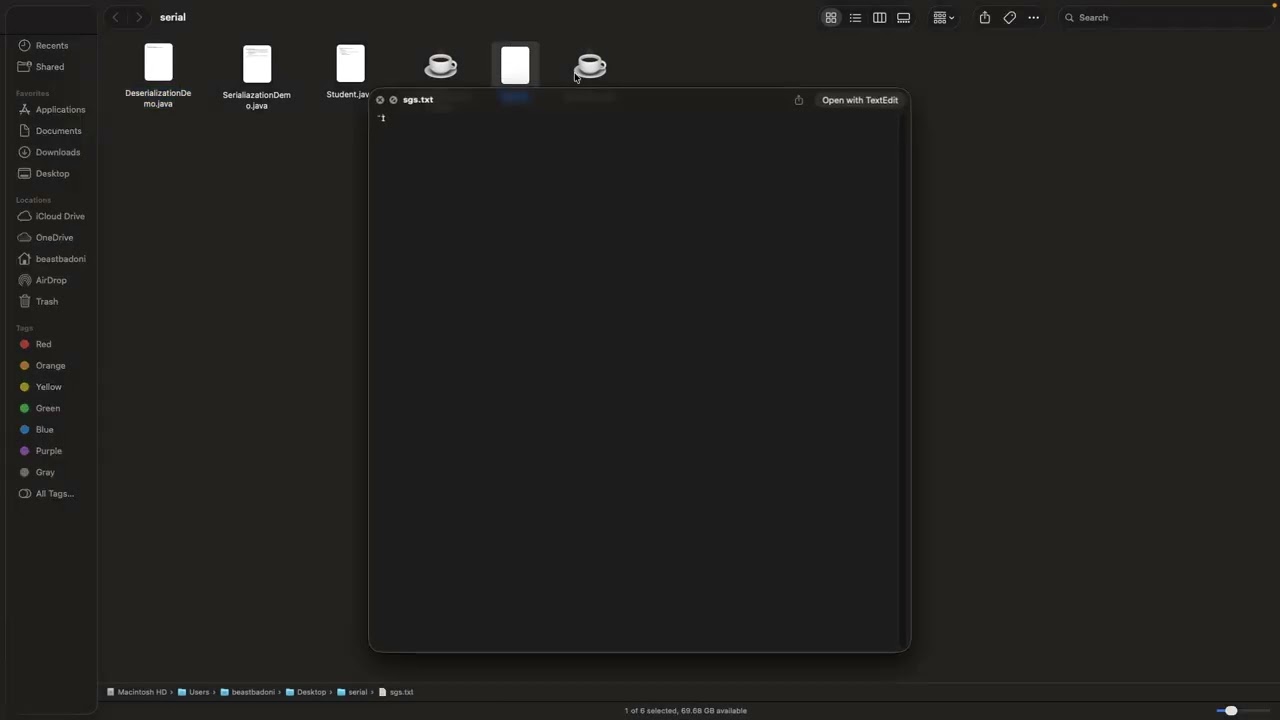Filter by the Orange tag
This screenshot has height=720, width=1280.
50,366
